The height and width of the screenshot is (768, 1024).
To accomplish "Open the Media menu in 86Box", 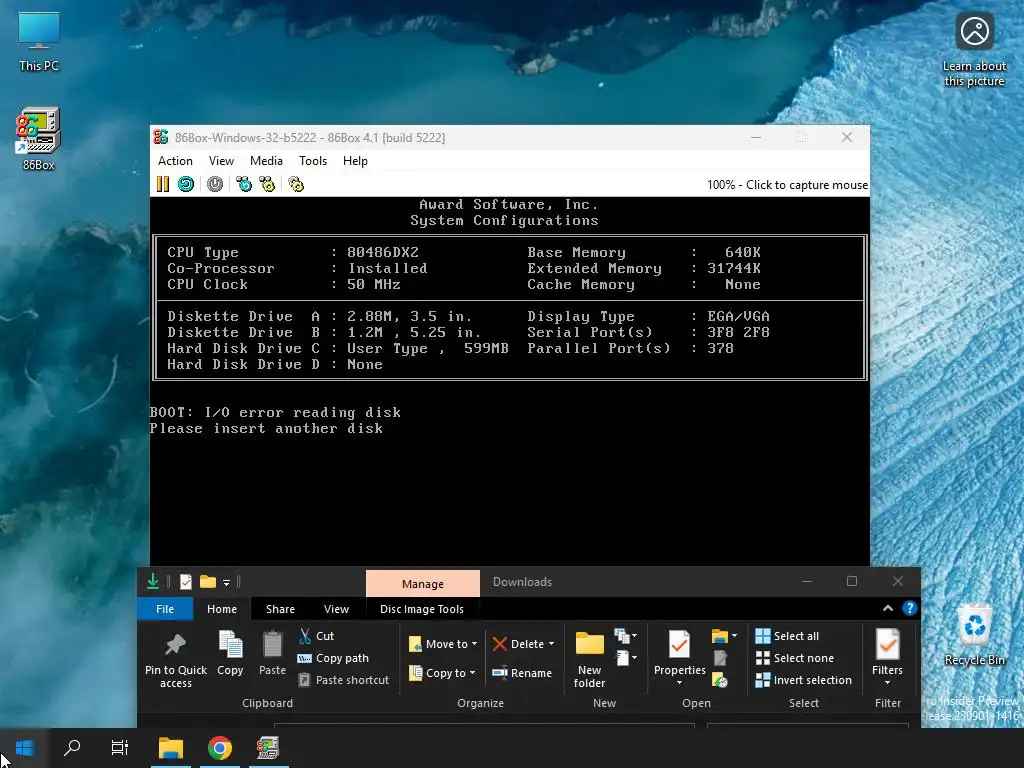I will click(x=266, y=161).
